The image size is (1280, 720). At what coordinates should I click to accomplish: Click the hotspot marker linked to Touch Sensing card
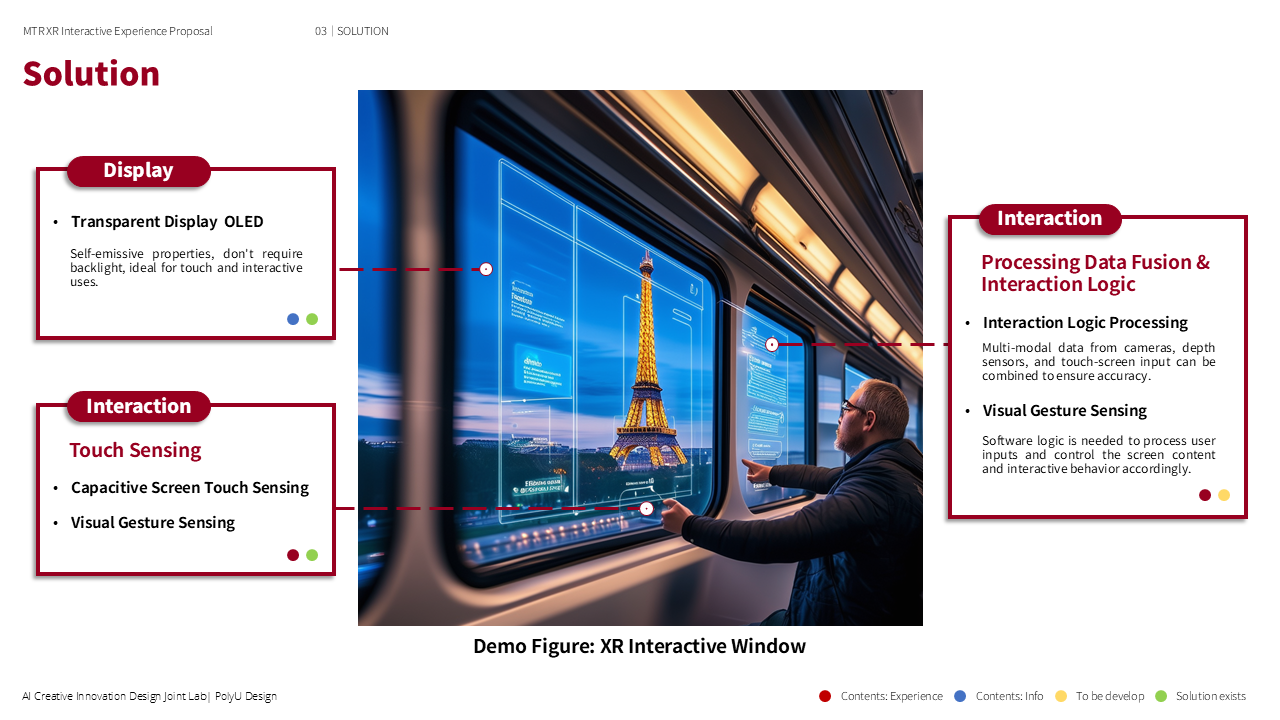tap(646, 508)
